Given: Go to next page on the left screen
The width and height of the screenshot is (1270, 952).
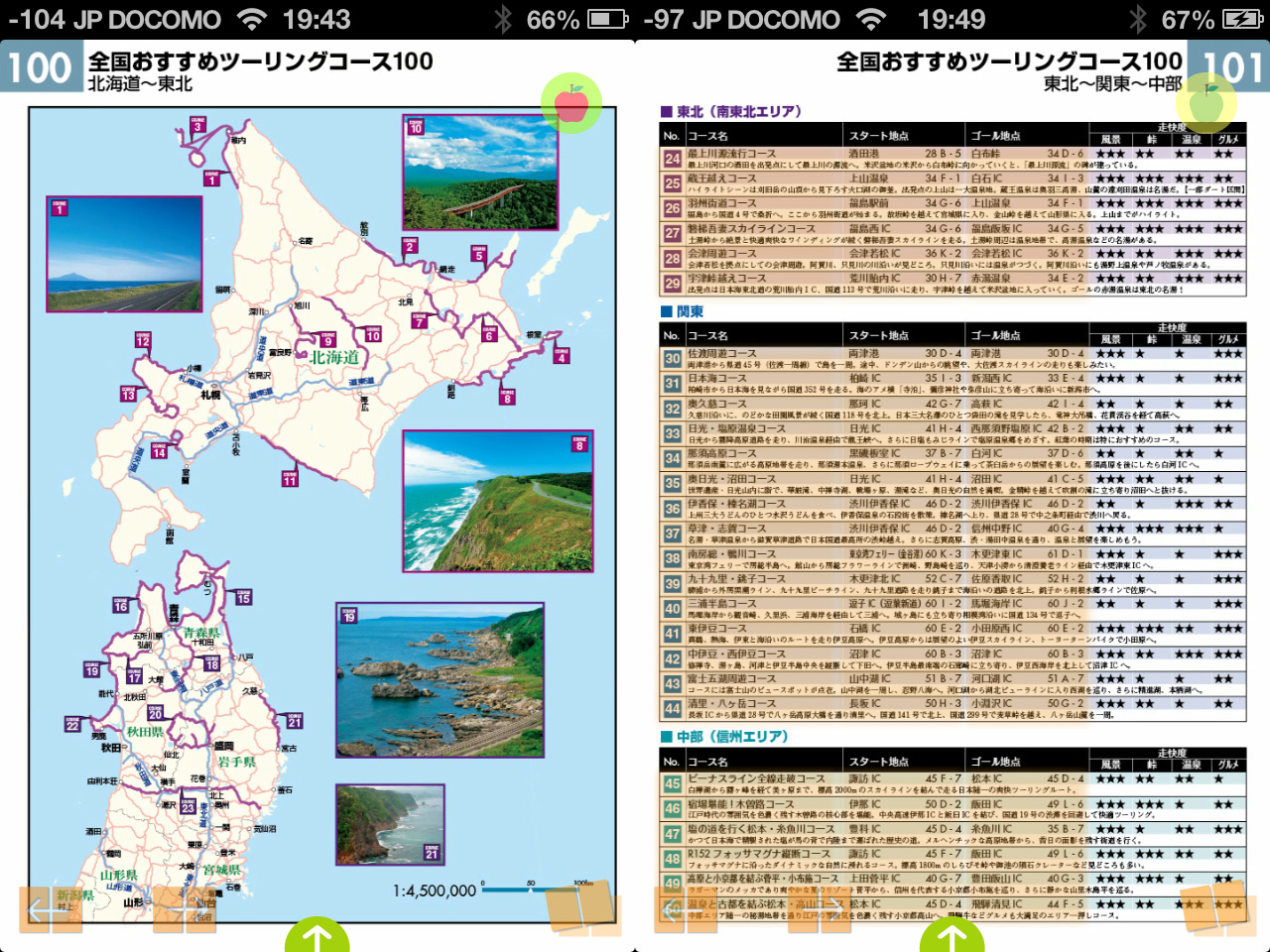Looking at the screenshot, I should 185,910.
